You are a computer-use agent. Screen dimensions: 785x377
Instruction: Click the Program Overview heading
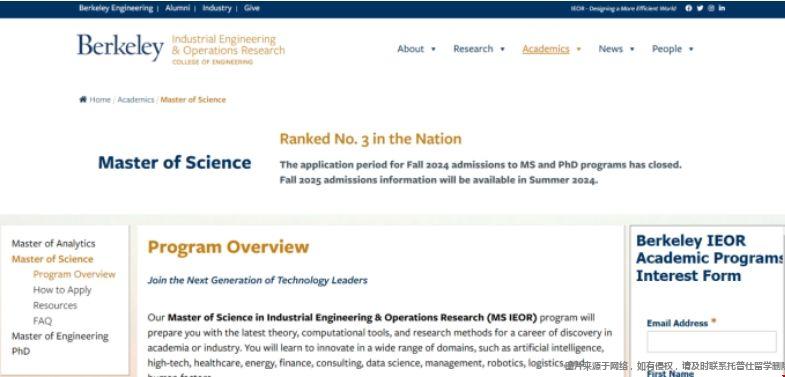(228, 247)
